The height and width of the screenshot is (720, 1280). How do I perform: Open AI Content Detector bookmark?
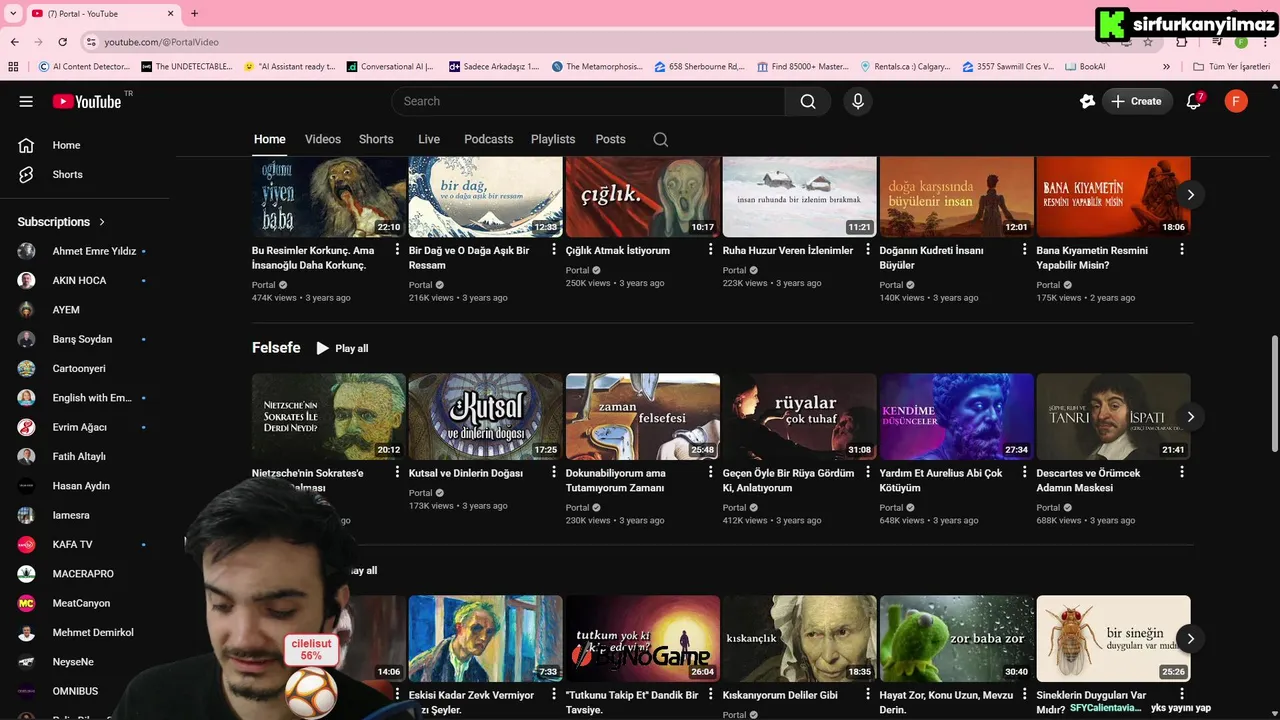point(84,67)
